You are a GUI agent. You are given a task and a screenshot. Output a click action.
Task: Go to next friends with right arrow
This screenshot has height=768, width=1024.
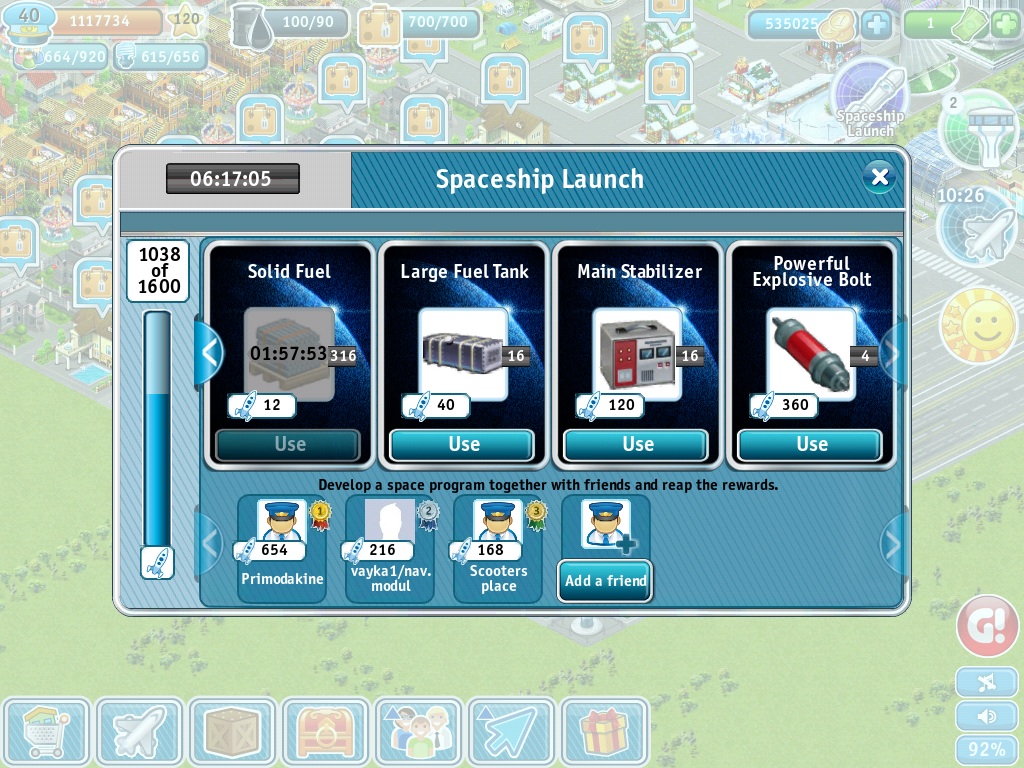coord(892,543)
